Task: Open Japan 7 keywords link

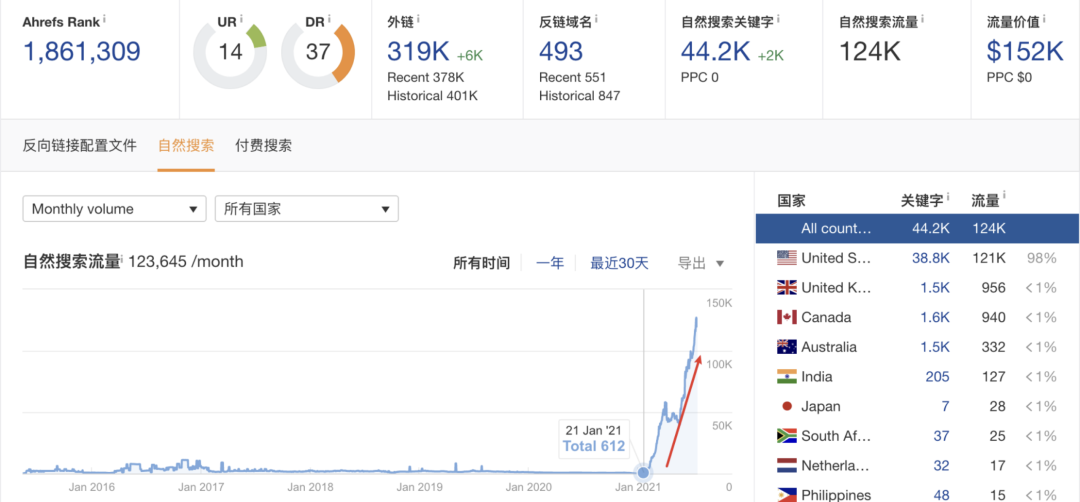Action: pyautogui.click(x=946, y=406)
